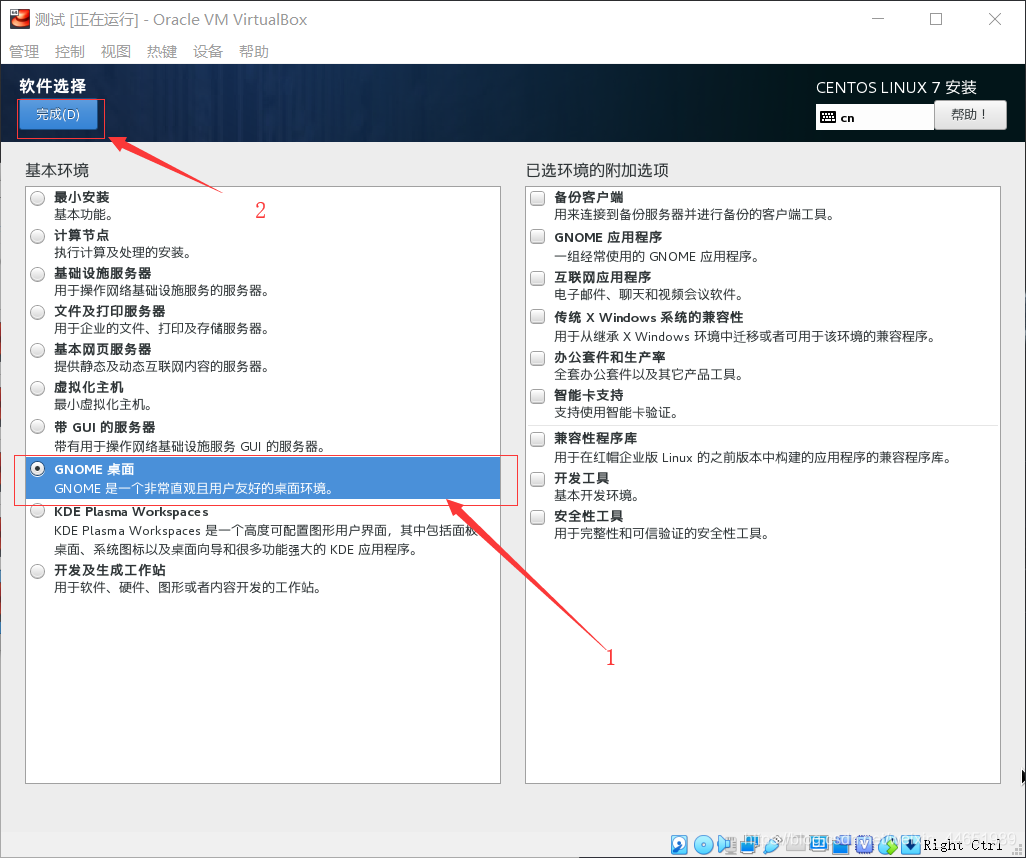The width and height of the screenshot is (1026, 858).
Task: Choose 基本网页服务器 environment
Action: [x=38, y=349]
